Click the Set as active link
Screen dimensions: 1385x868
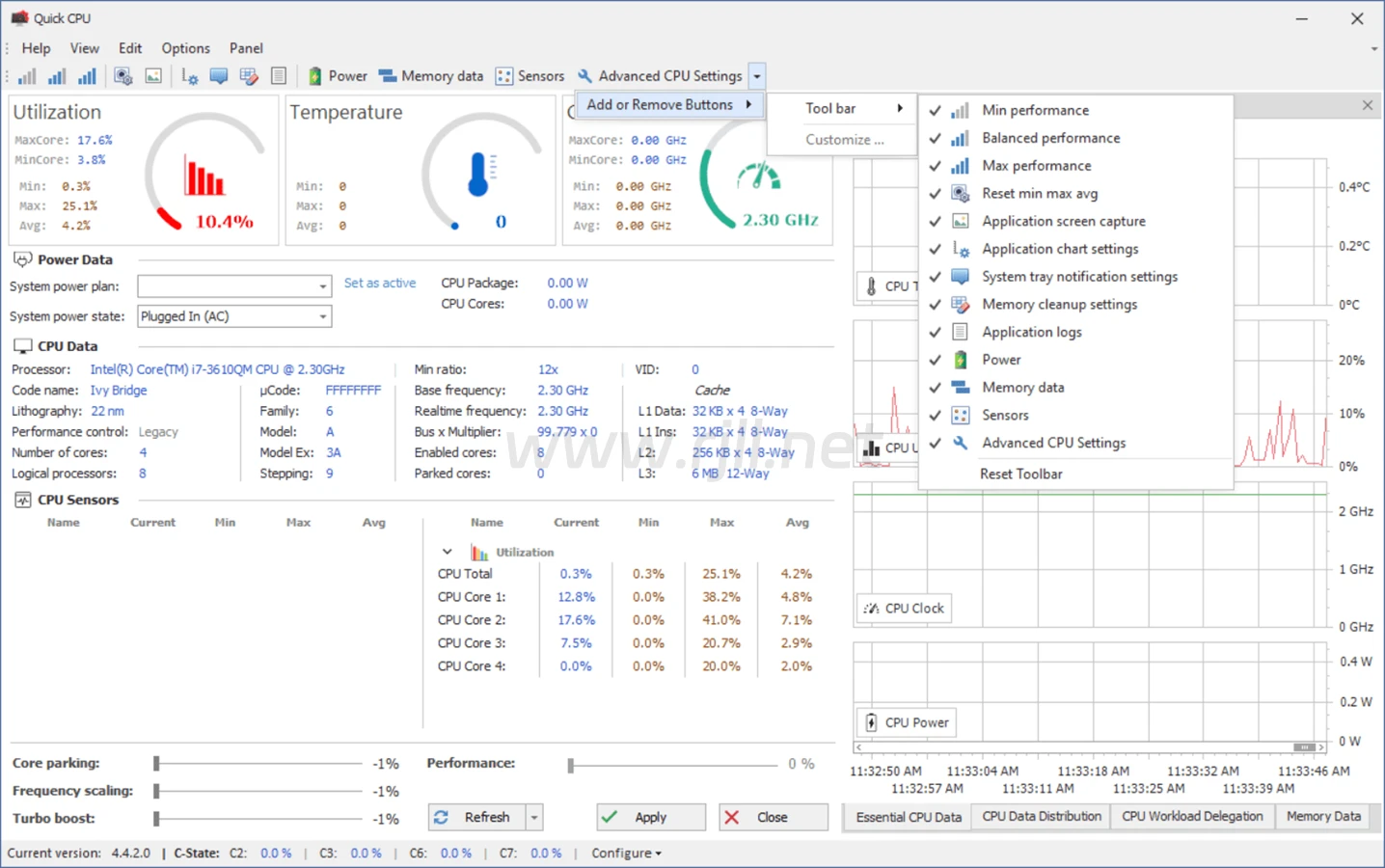380,284
